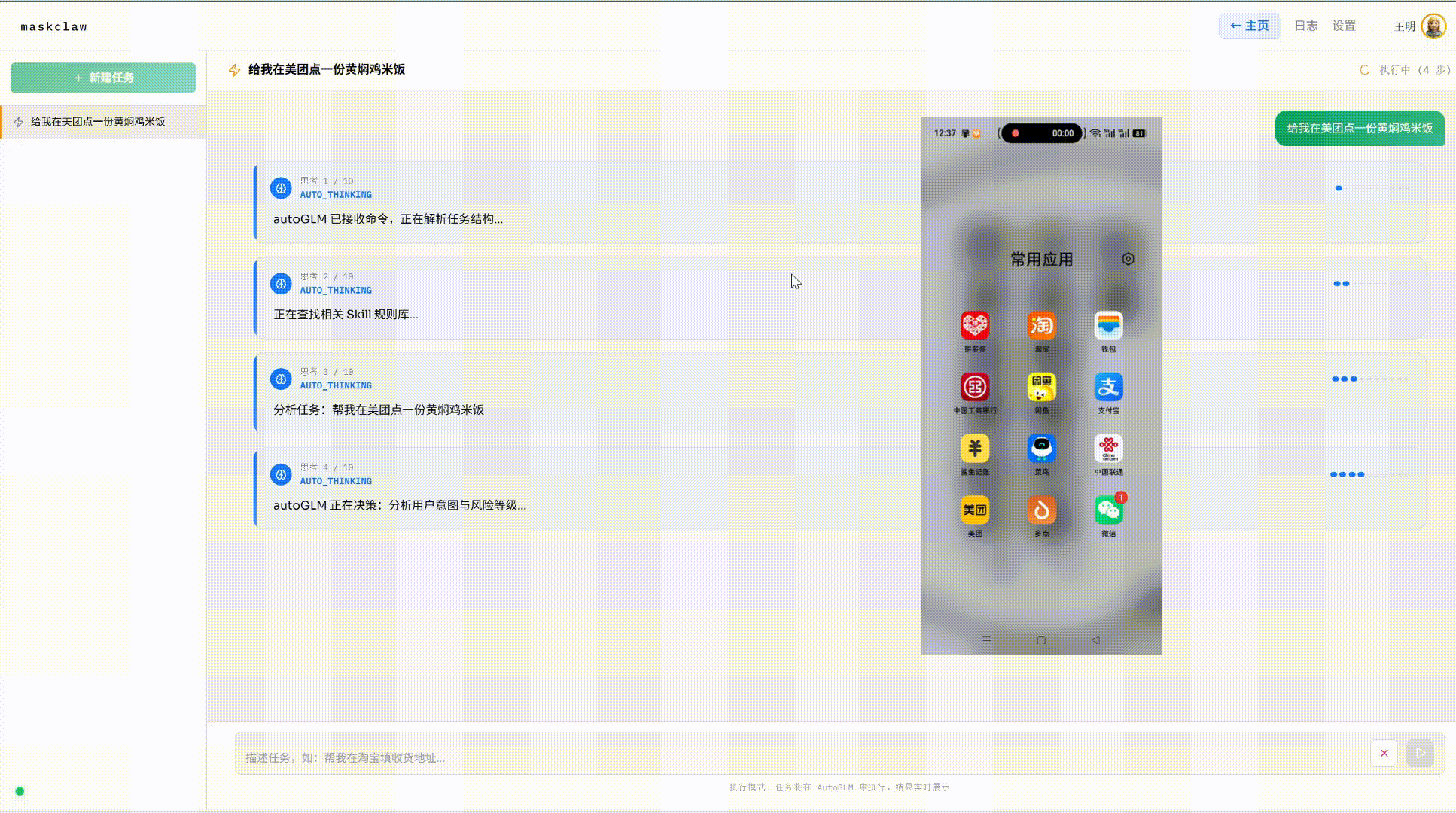Open the Alipay app icon

1108,388
